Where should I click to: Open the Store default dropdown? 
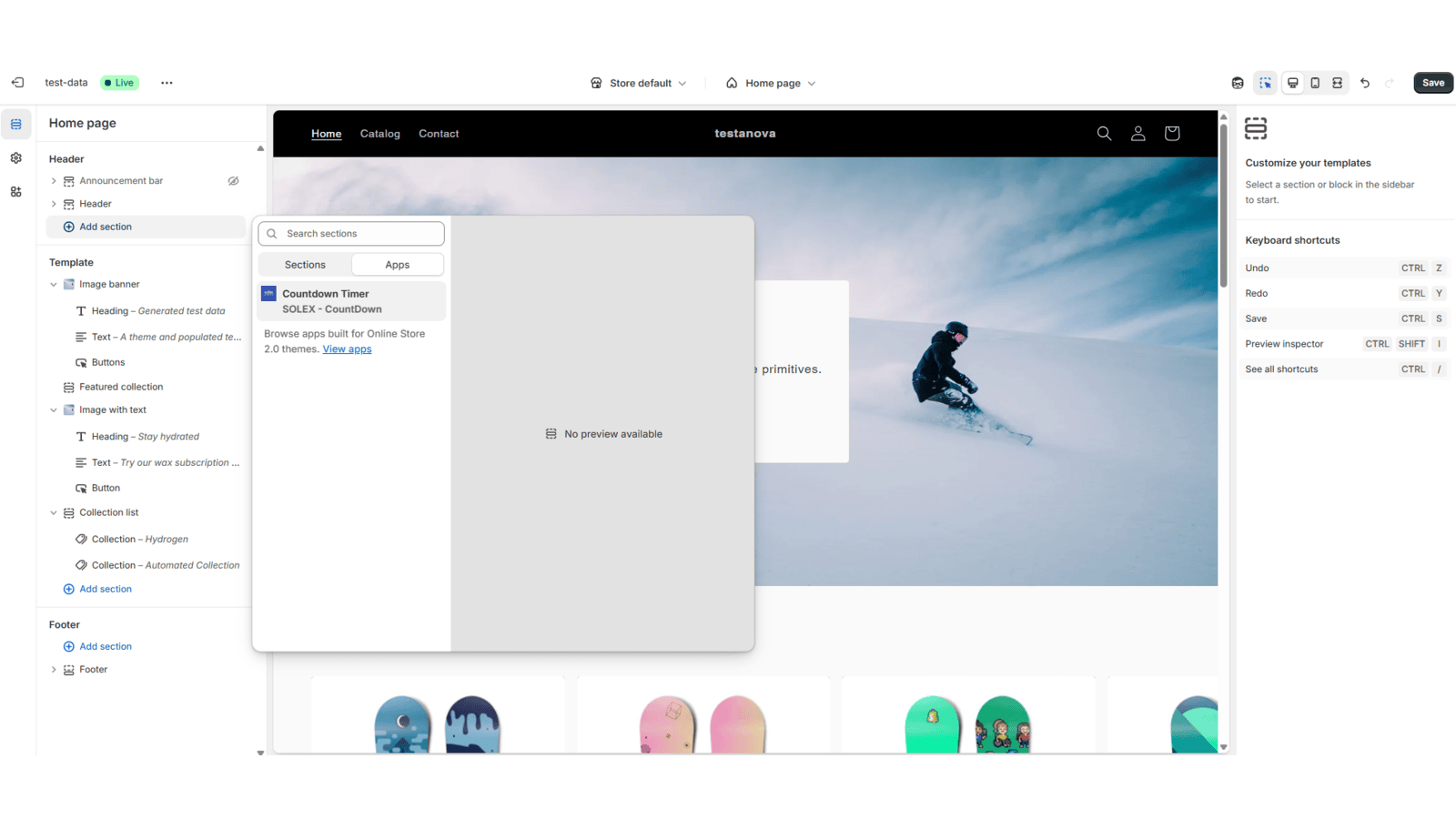click(x=639, y=83)
